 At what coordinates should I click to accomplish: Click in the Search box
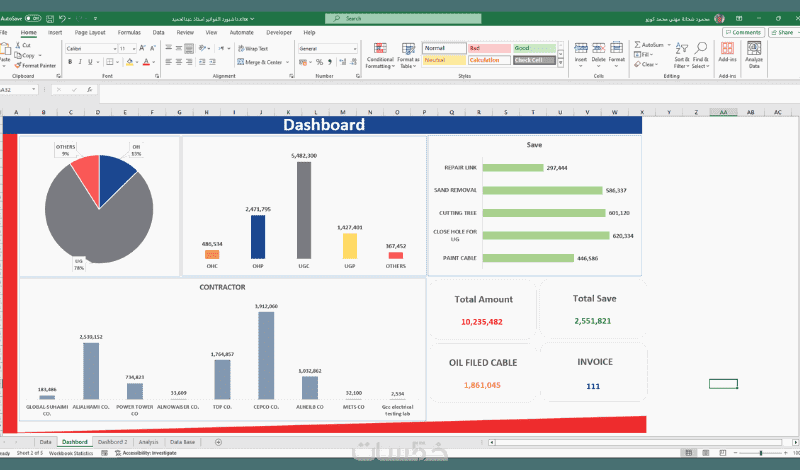click(403, 18)
